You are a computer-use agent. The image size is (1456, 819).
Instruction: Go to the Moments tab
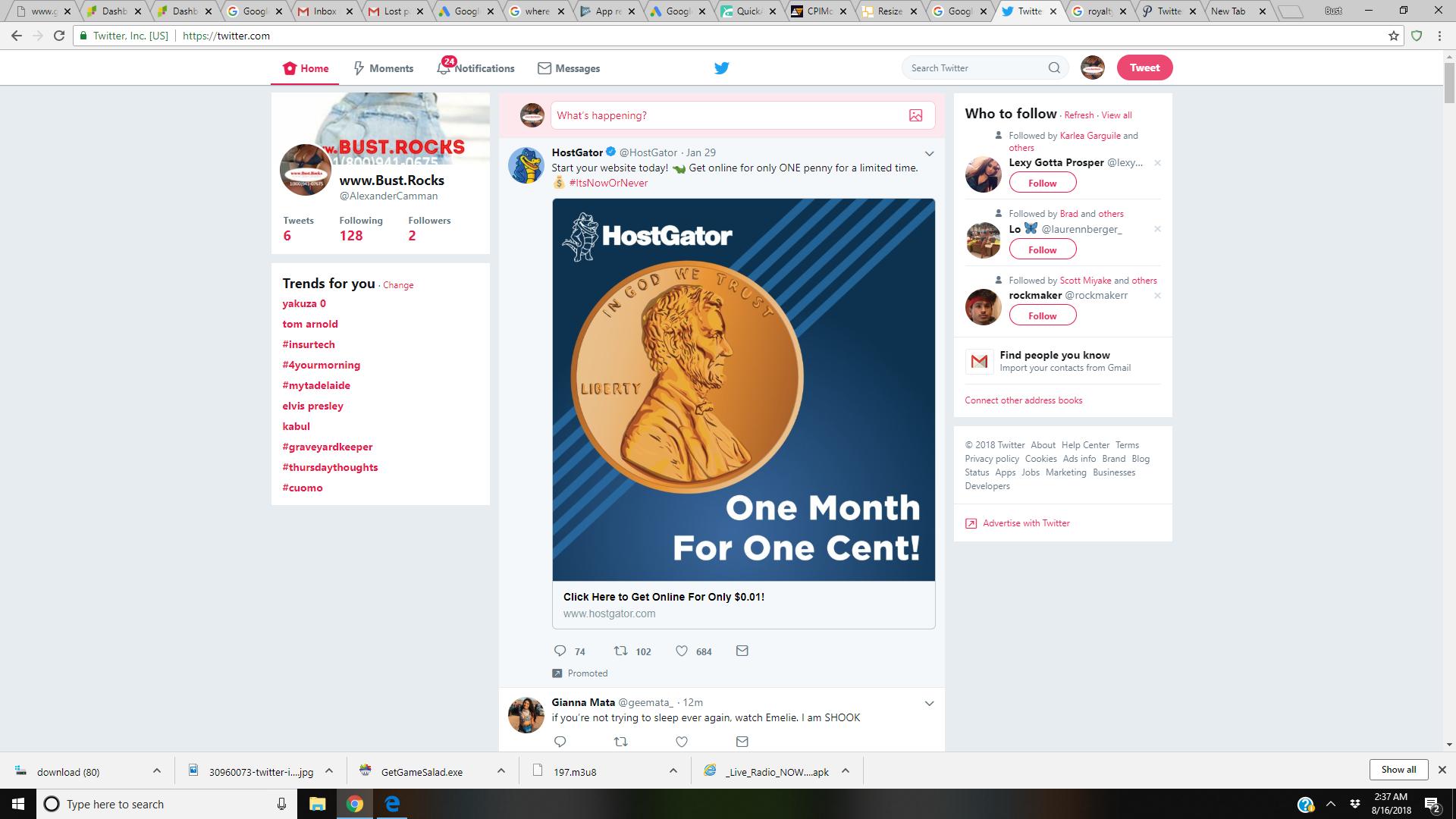click(x=383, y=68)
